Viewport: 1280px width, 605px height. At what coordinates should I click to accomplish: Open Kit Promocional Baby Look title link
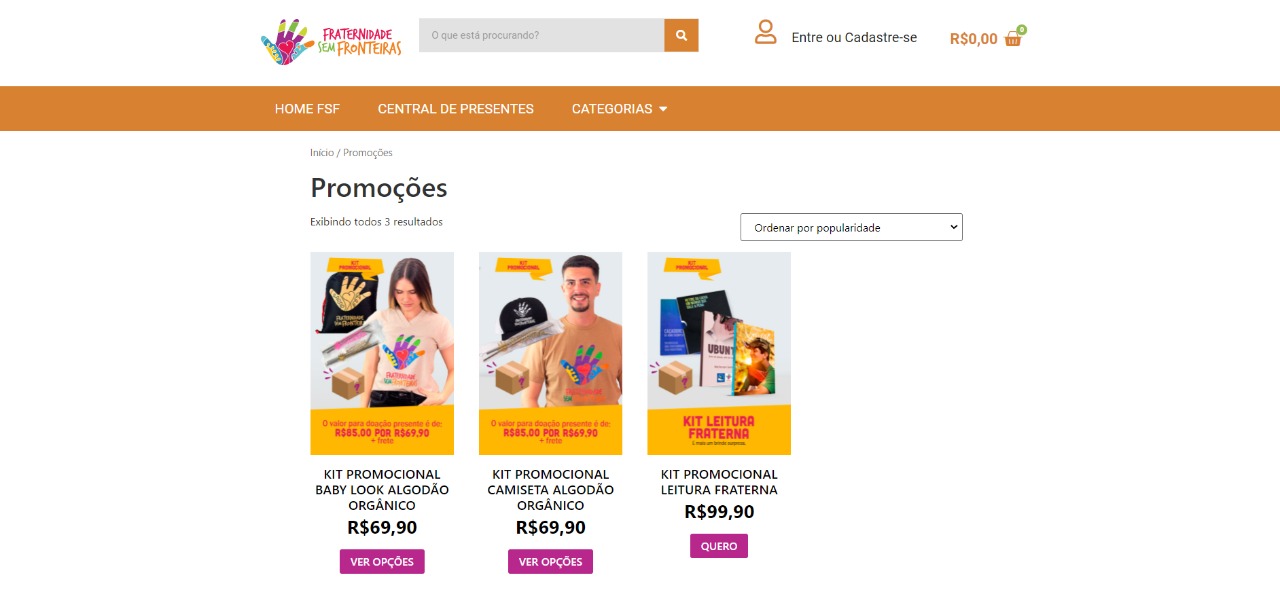click(382, 490)
